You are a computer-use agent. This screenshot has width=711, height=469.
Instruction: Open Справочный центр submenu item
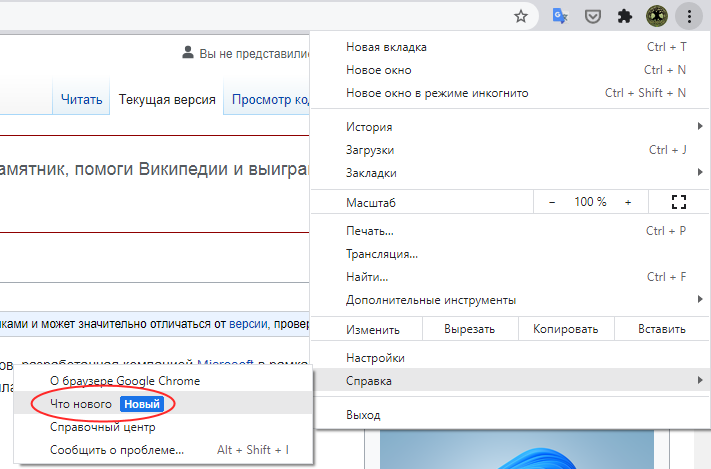(163, 427)
